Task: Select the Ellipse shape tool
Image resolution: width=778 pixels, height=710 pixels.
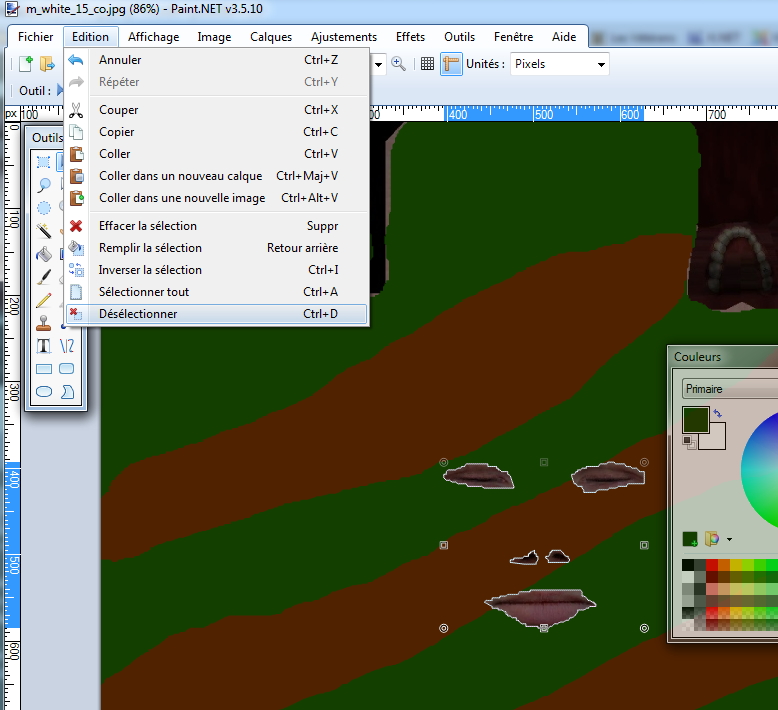Action: coord(44,392)
